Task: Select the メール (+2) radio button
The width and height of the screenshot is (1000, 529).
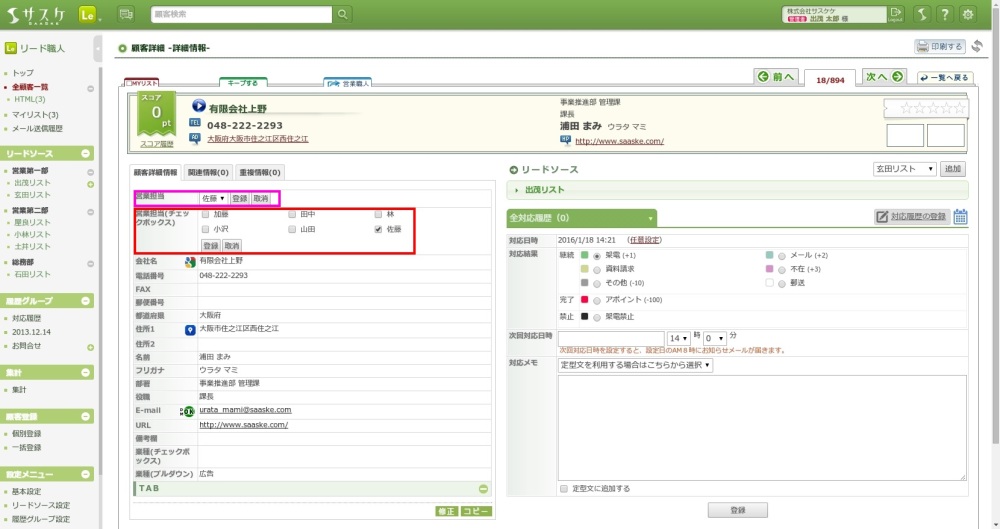Action: pos(781,255)
